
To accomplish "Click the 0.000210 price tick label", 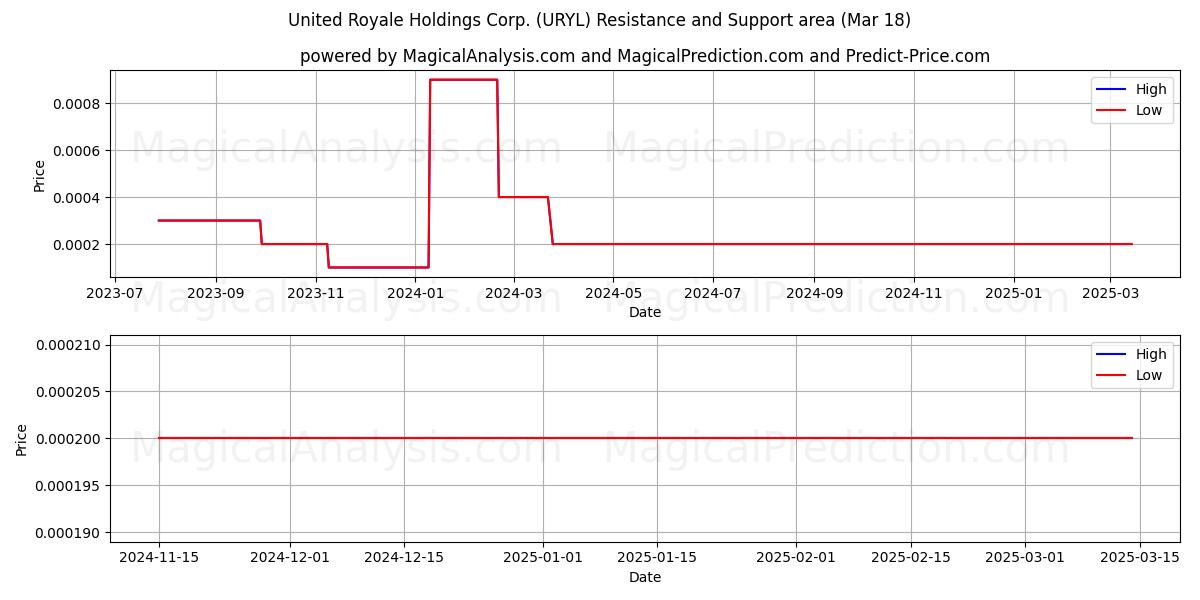I will click(70, 345).
